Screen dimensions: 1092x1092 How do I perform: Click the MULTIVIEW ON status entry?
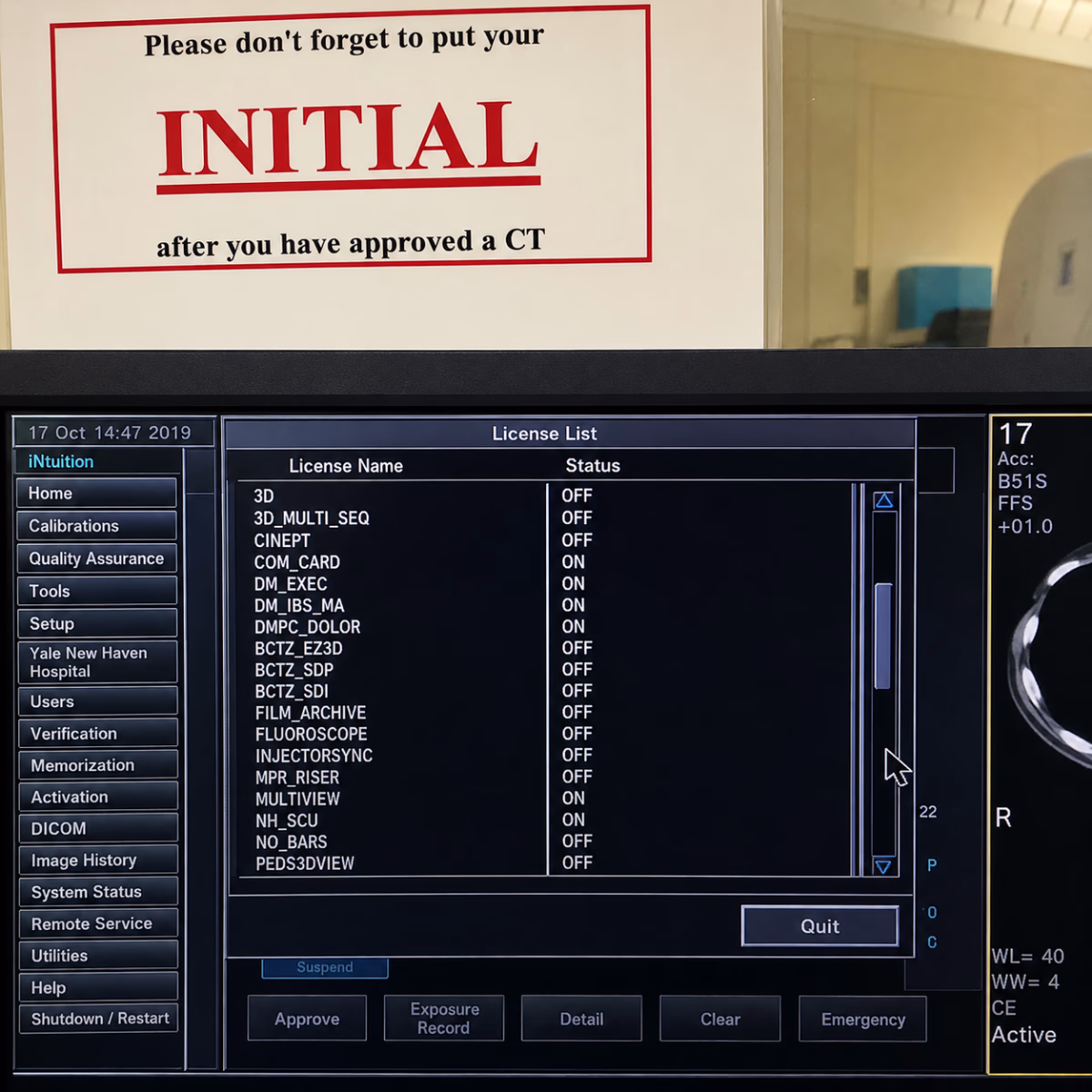(573, 798)
